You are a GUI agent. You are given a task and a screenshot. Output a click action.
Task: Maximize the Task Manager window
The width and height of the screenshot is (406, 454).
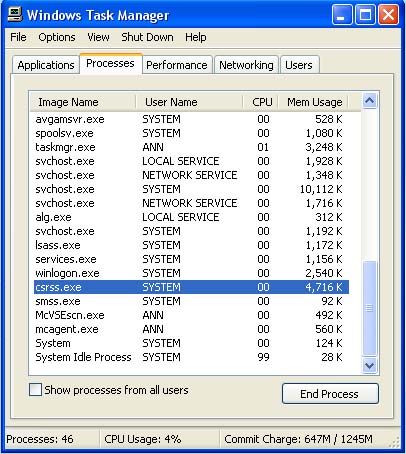365,15
